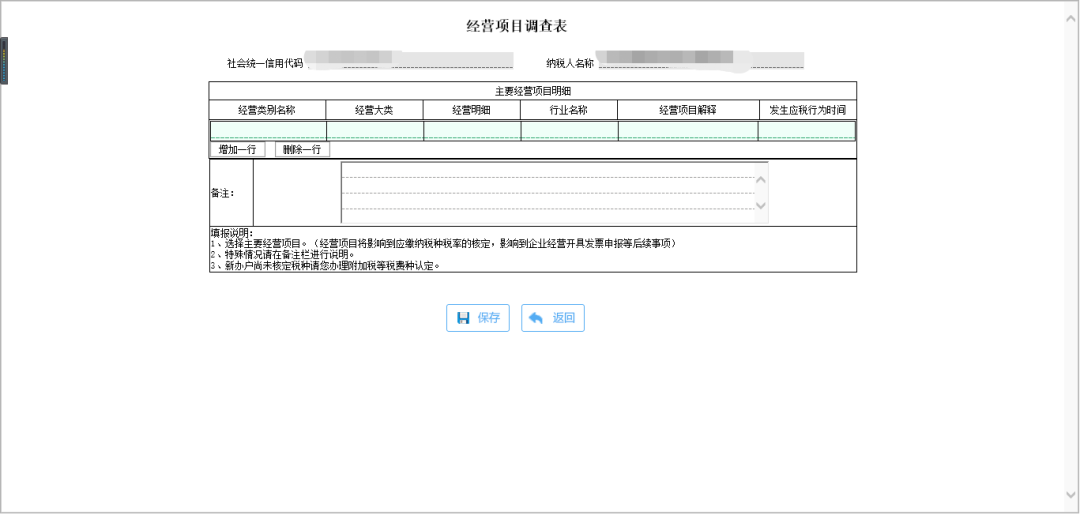Click the 经营大类 column header

(x=375, y=110)
